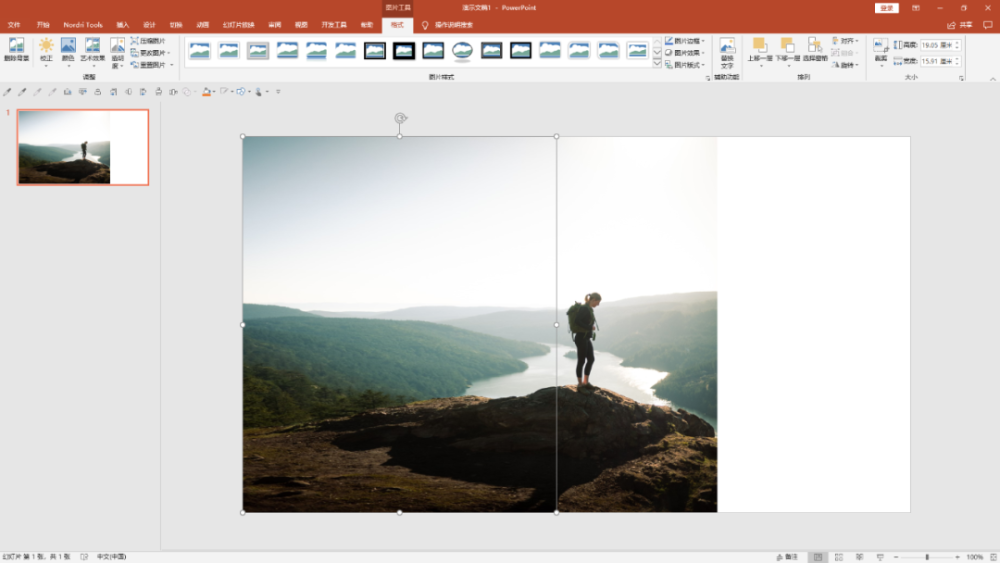1000x563 pixels.
Task: Open the Design (设计) tab
Action: click(x=149, y=25)
